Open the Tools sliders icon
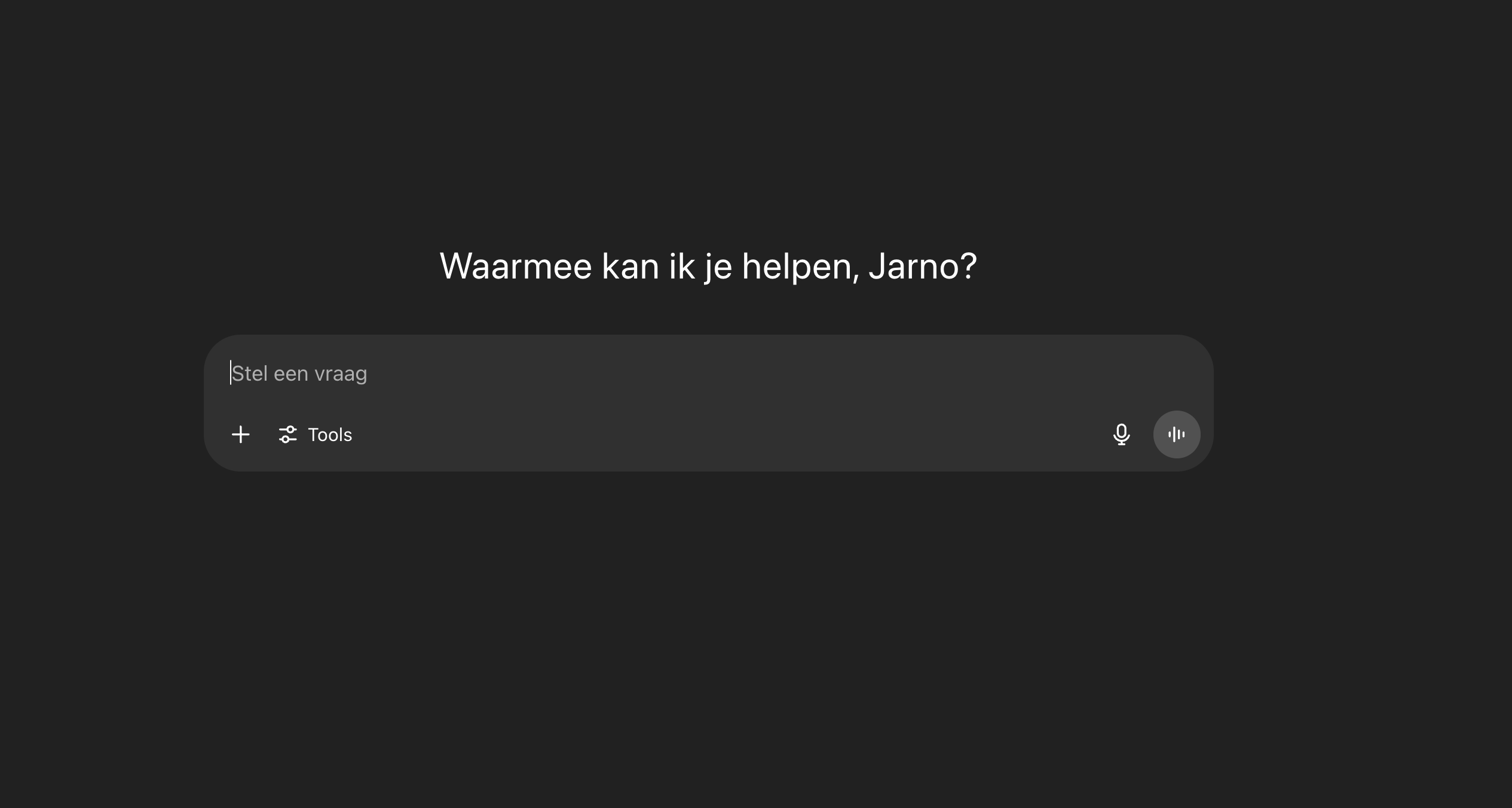The height and width of the screenshot is (808, 1512). pyautogui.click(x=287, y=434)
